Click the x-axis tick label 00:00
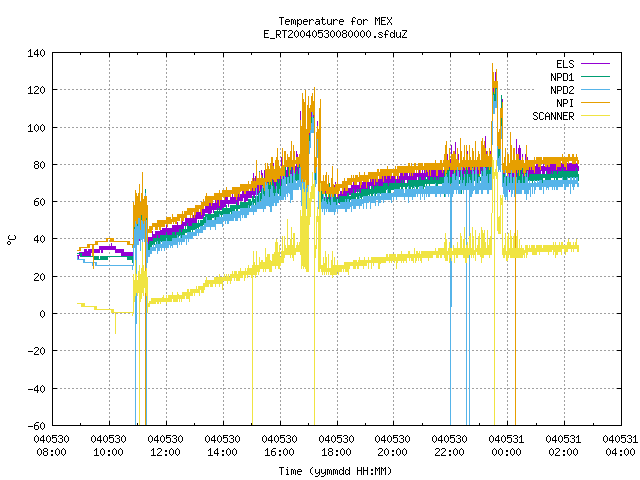640x480 pixels. (x=507, y=452)
